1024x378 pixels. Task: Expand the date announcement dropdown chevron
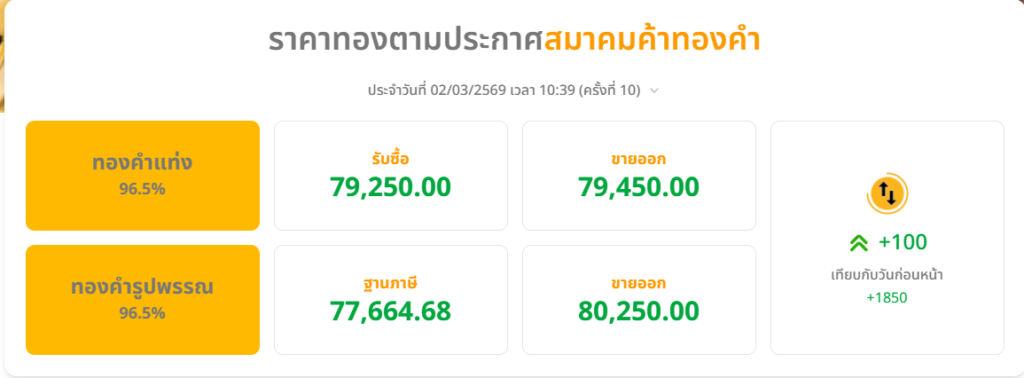coord(654,91)
